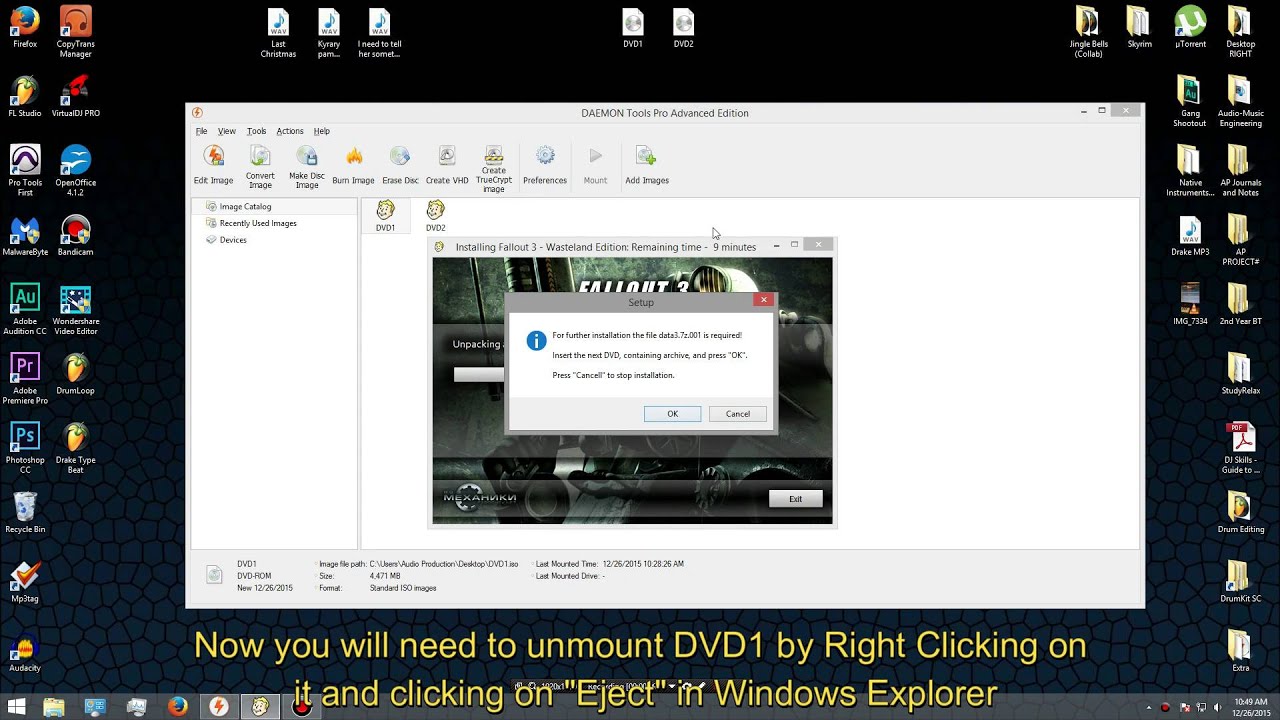Switch to Fallout installer in the taskbar

point(260,707)
